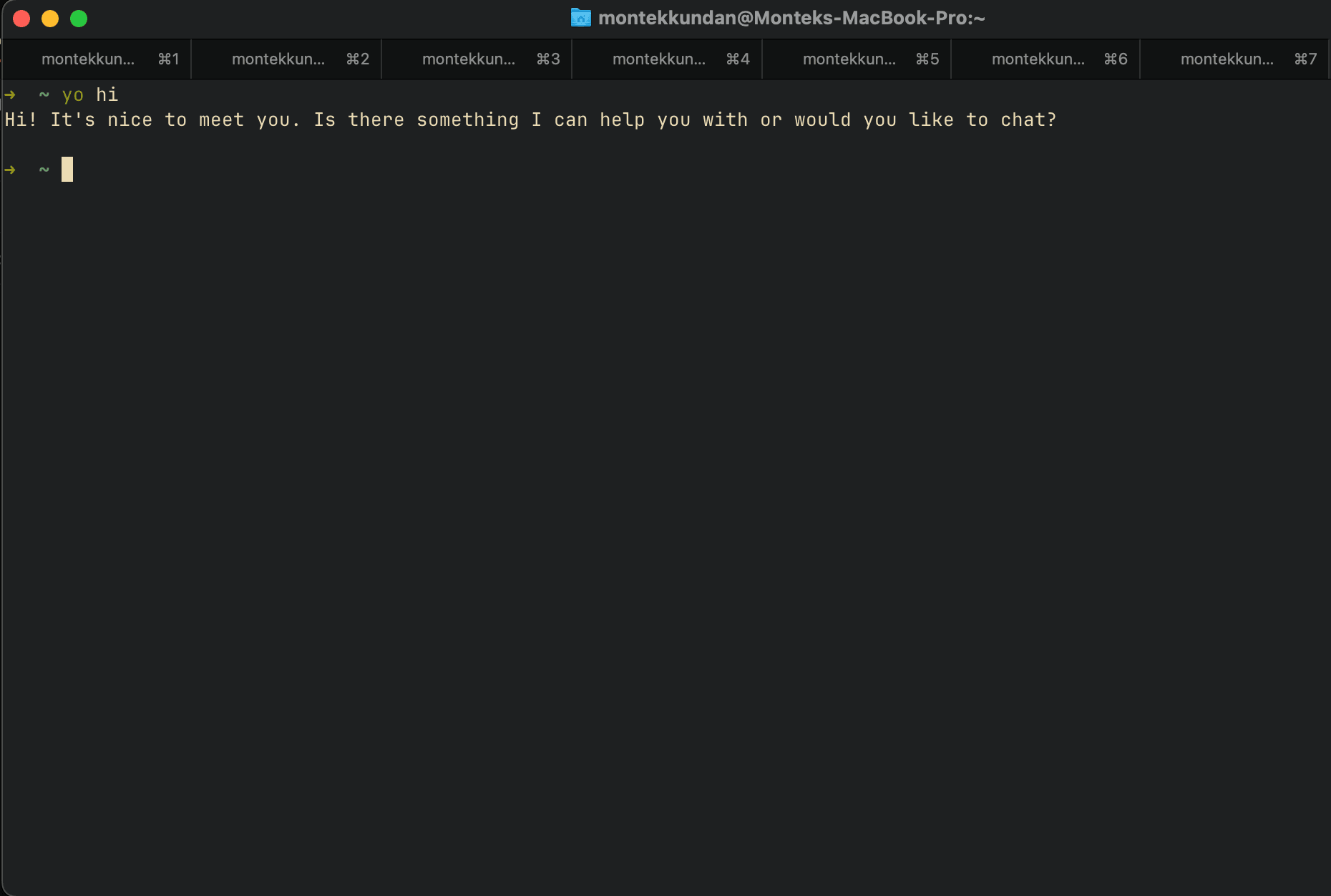Image resolution: width=1331 pixels, height=896 pixels.
Task: Click the 'yo' command text
Action: coord(72,94)
